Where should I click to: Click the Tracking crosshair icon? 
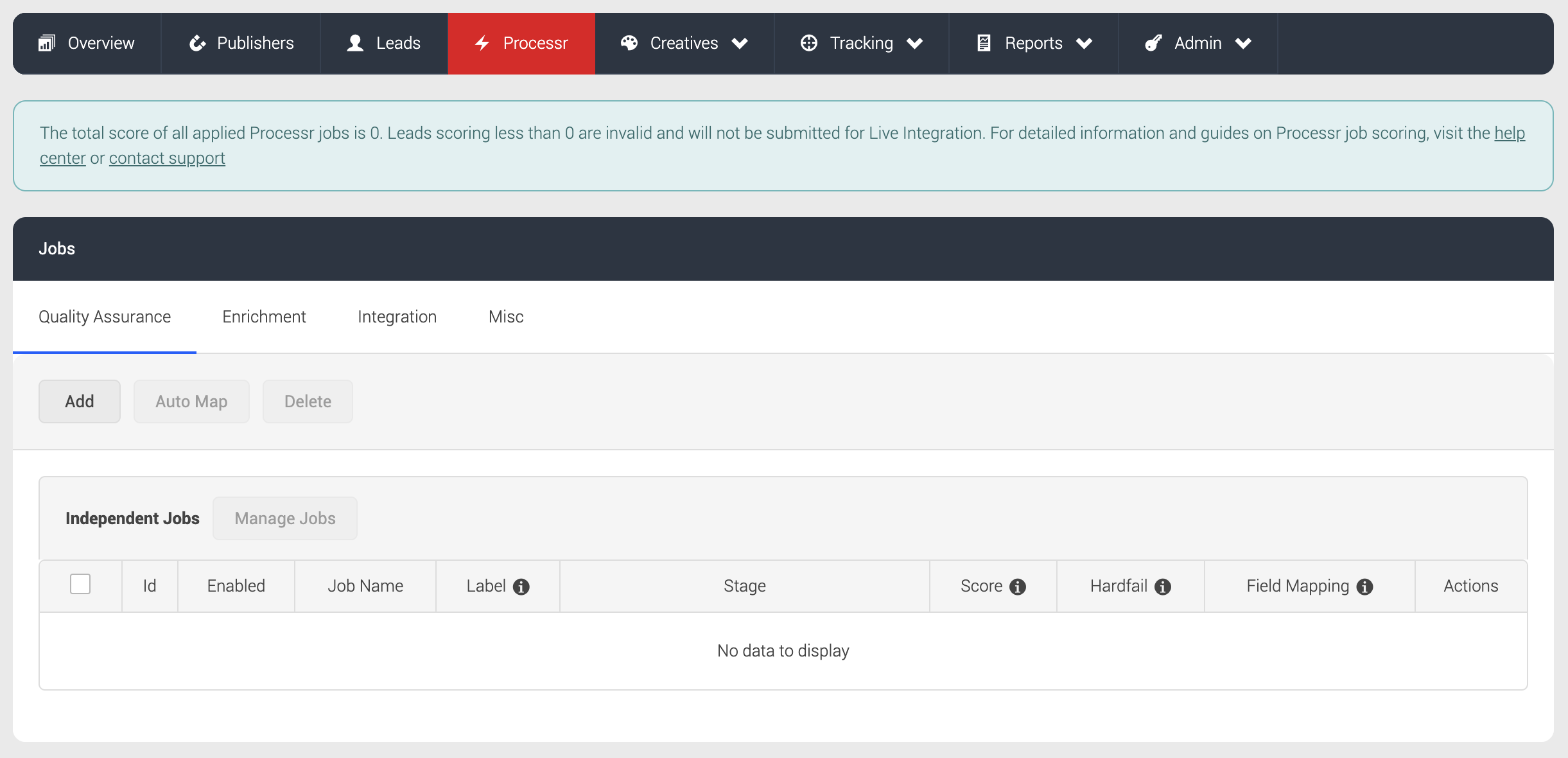point(809,43)
